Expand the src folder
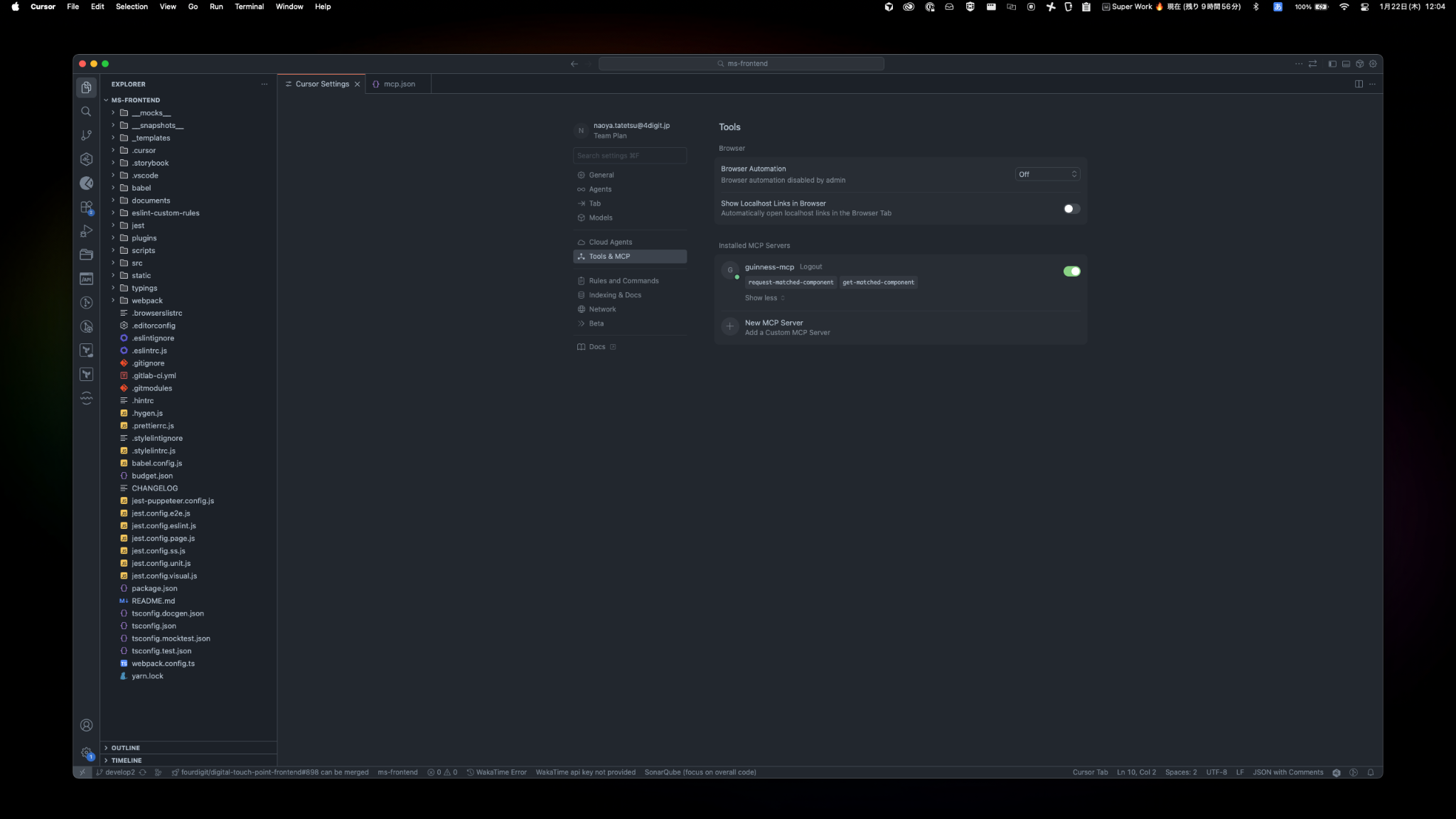Image resolution: width=1456 pixels, height=819 pixels. (x=137, y=263)
